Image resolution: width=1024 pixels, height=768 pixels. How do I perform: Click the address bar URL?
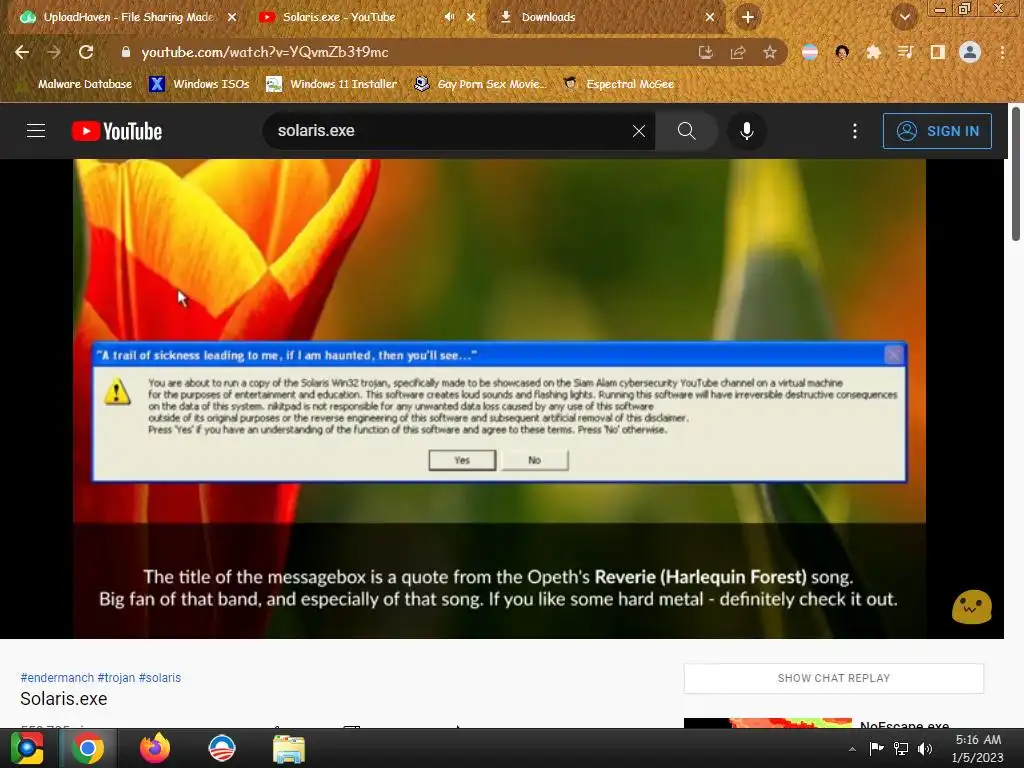[264, 52]
